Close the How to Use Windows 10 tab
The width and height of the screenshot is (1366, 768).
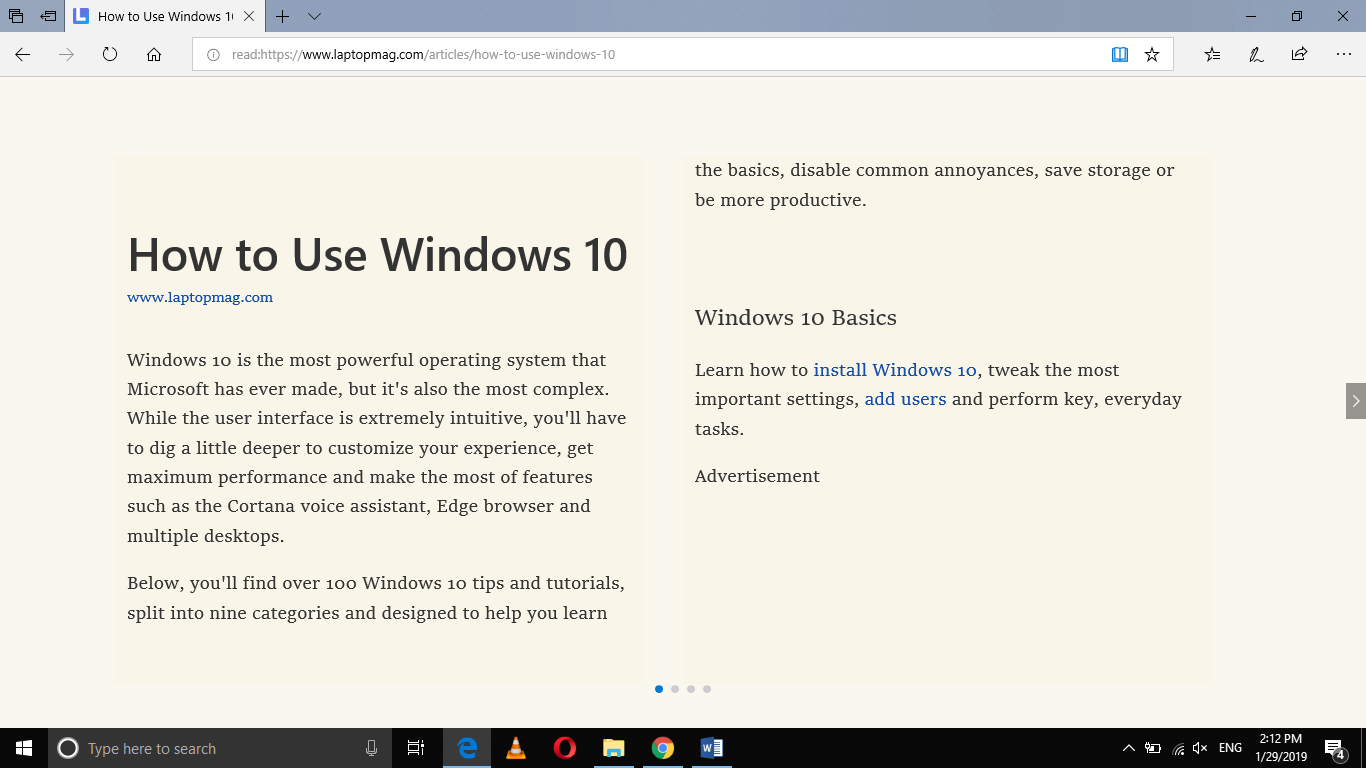249,16
